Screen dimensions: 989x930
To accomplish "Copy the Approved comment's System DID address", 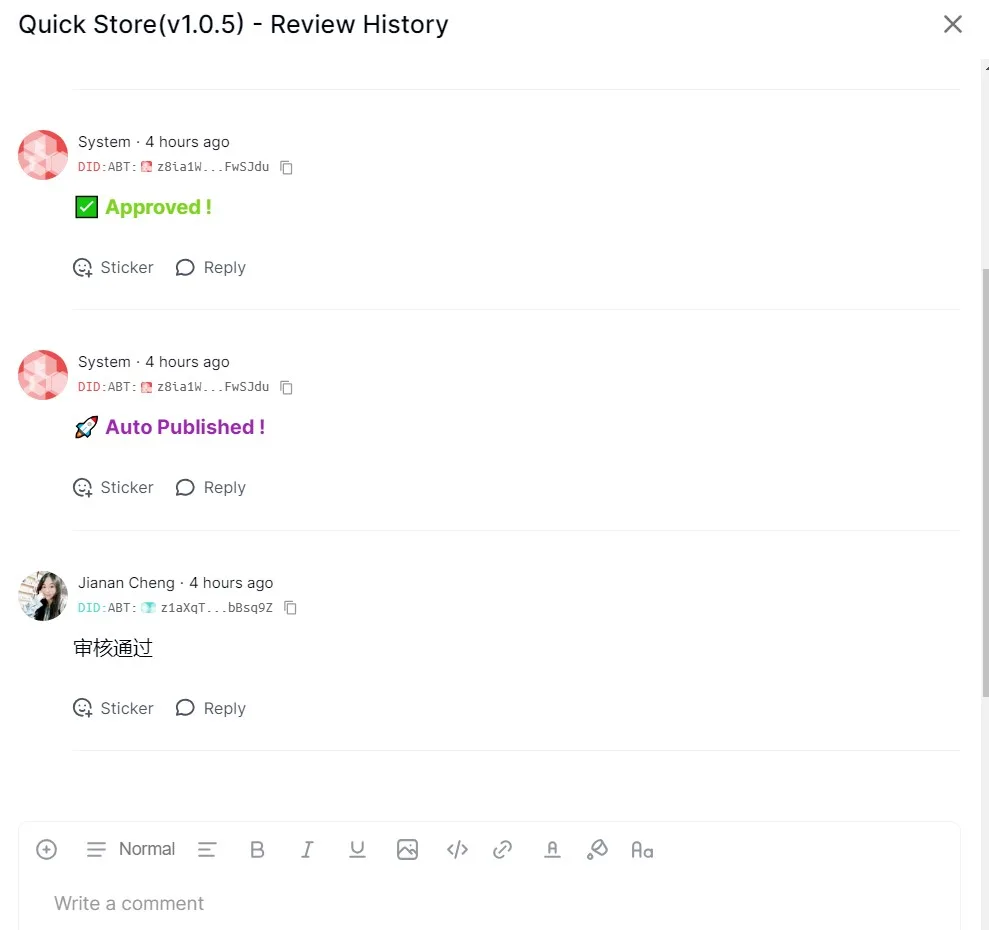I will click(x=286, y=167).
